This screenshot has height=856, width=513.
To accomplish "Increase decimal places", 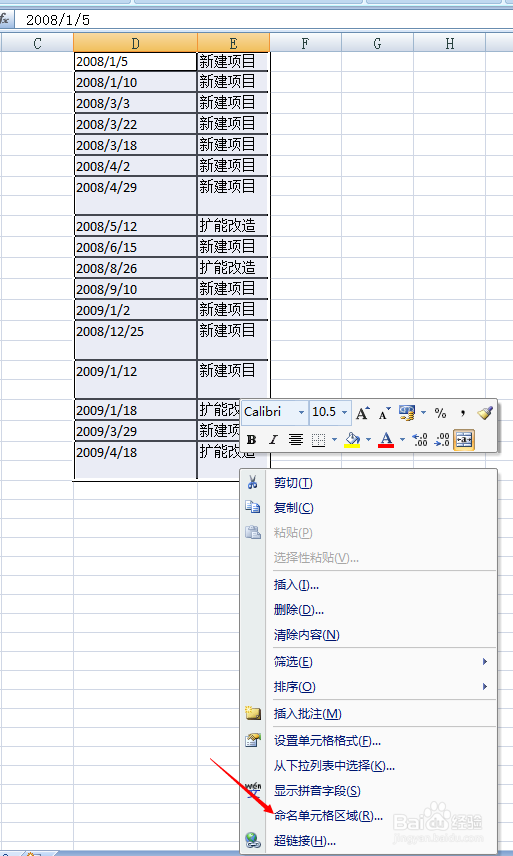I will (419, 439).
